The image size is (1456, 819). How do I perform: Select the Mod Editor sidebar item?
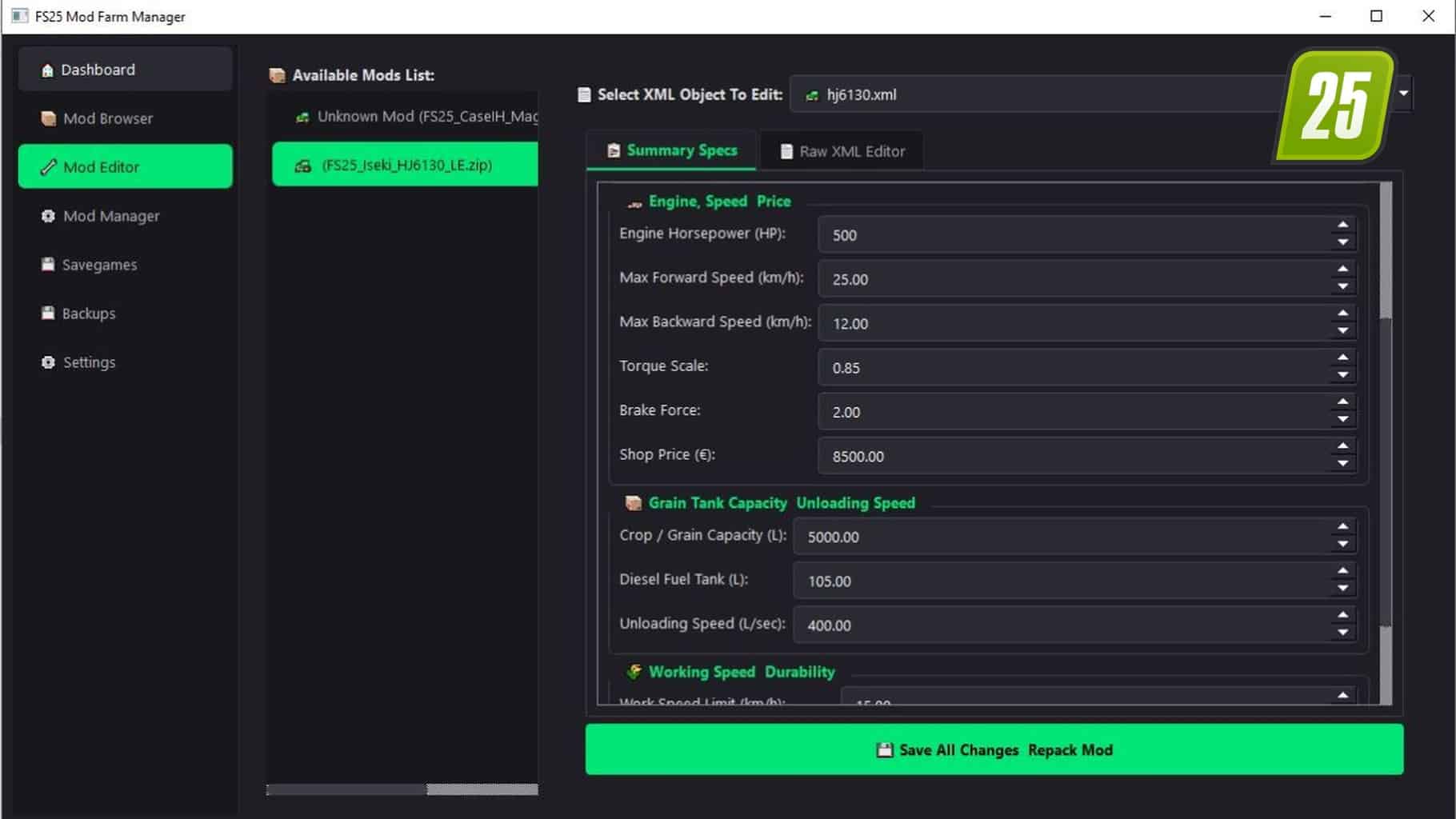coord(126,166)
